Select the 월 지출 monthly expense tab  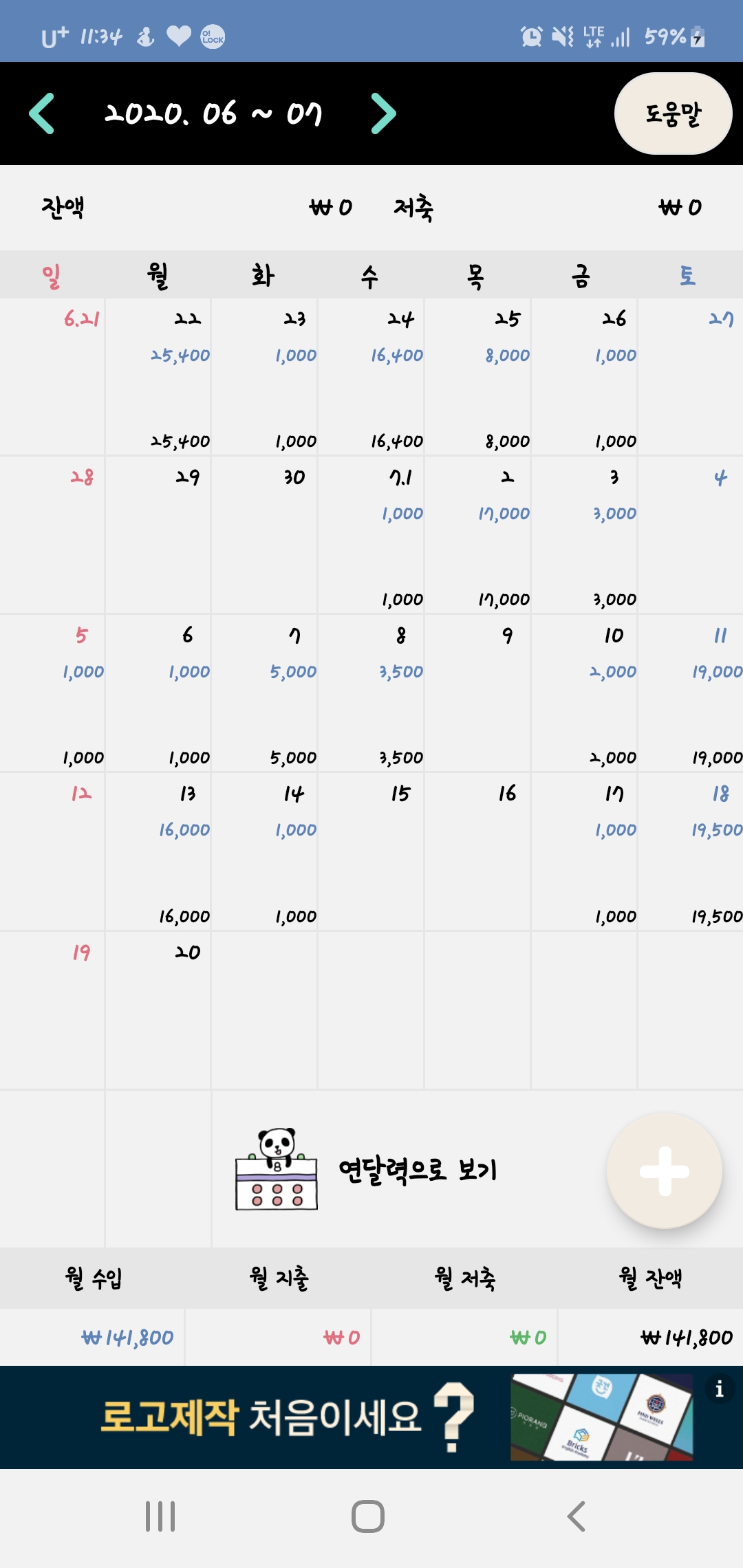(279, 1278)
